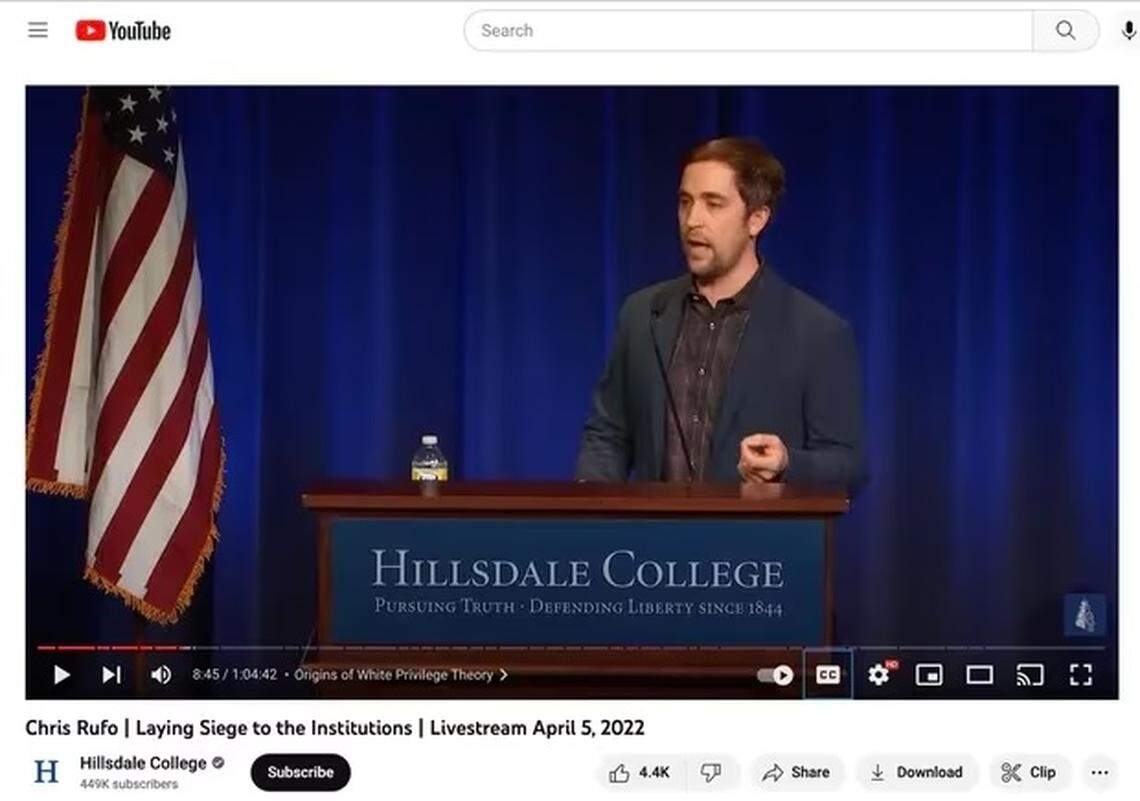Subscribe to Hillsdale College

299,772
